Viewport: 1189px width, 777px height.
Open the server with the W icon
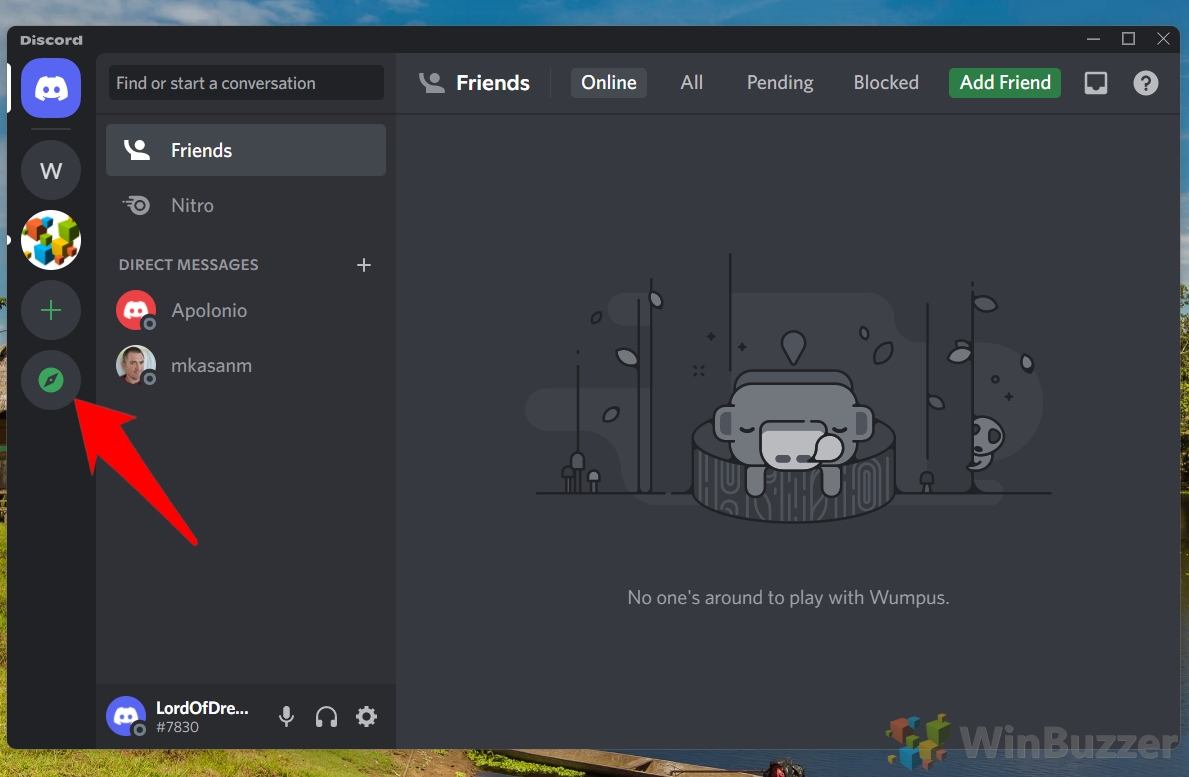click(x=51, y=171)
